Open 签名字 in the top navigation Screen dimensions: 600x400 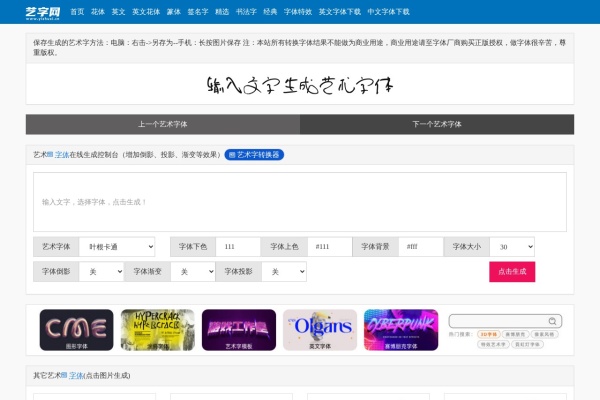198,12
